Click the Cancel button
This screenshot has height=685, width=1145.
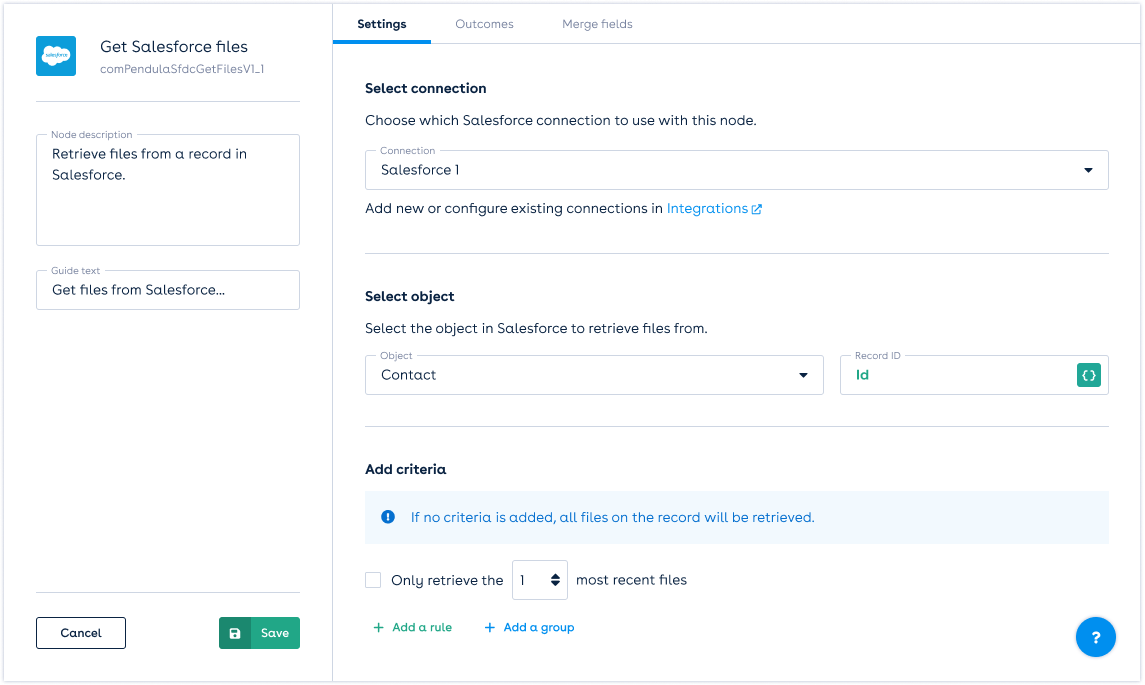click(81, 633)
